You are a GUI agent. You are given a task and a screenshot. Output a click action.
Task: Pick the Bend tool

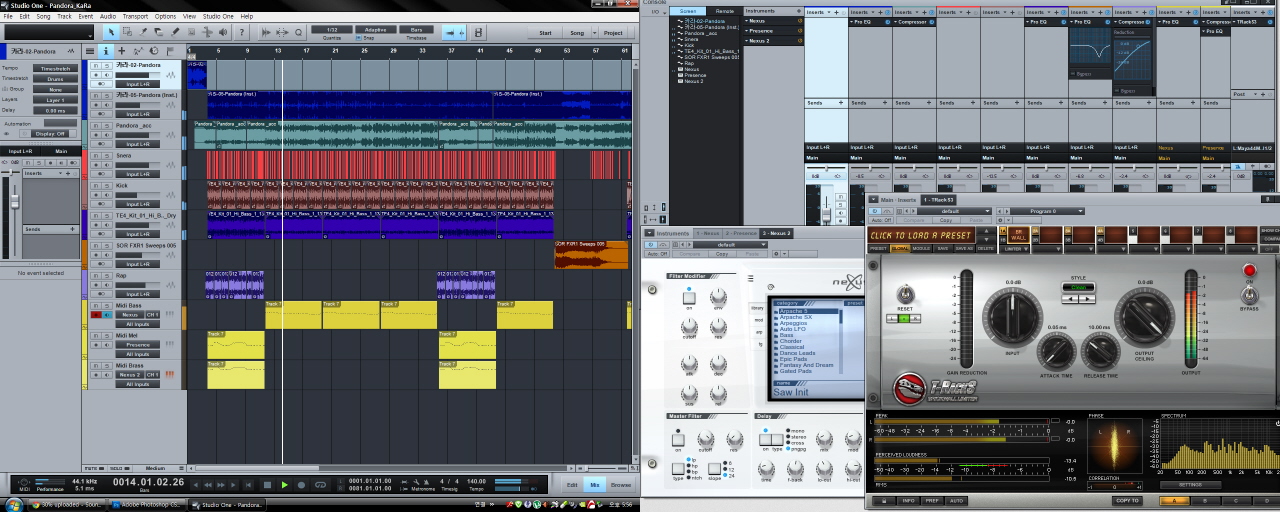[207, 32]
